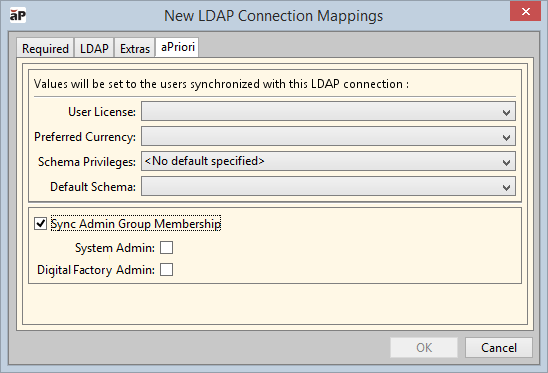Uncheck Sync Admin Group Membership checkbox
Image resolution: width=548 pixels, height=373 pixels.
pos(41,223)
